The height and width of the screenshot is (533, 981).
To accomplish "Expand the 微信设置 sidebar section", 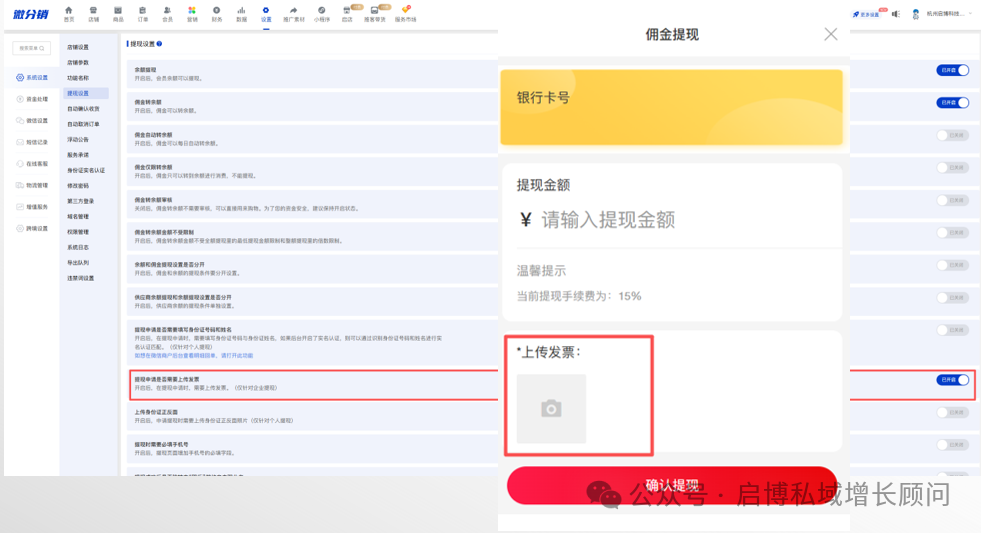I will (32, 121).
